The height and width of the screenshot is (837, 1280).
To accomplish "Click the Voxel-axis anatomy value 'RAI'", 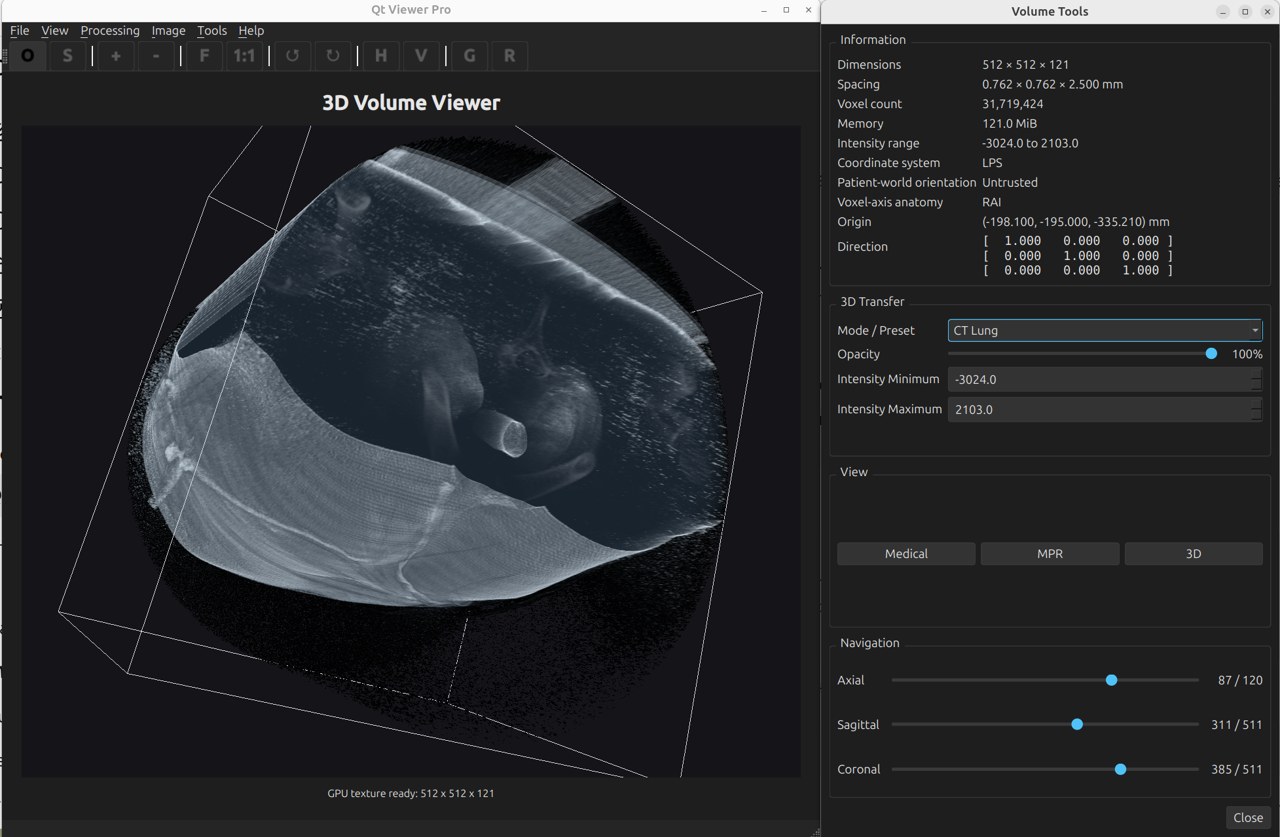I will click(991, 202).
